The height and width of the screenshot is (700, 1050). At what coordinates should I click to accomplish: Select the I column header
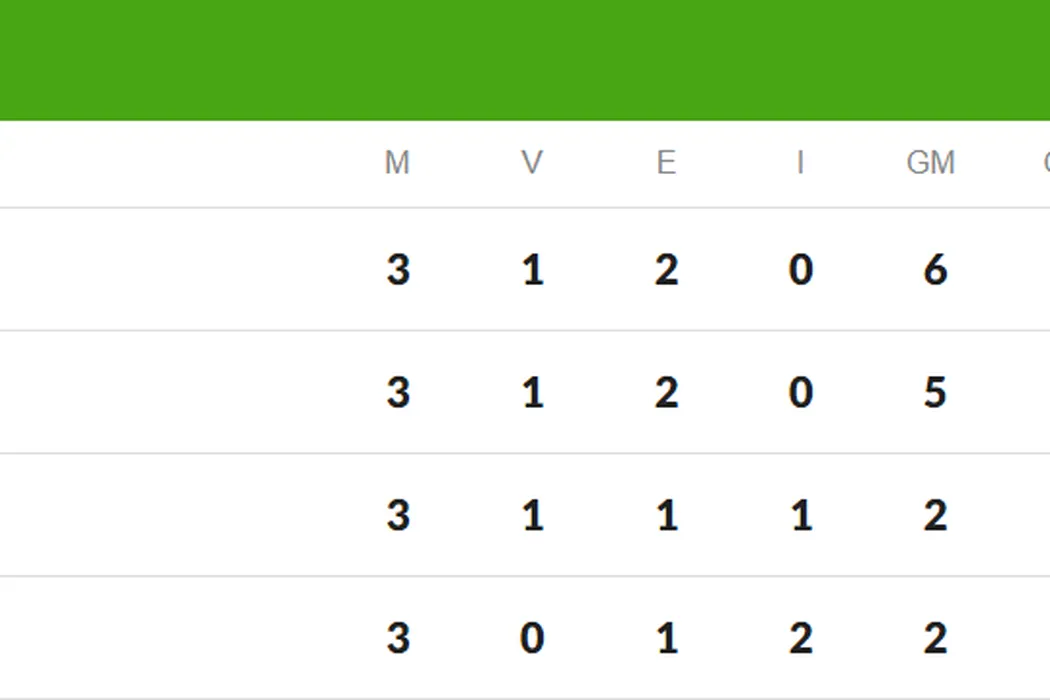pyautogui.click(x=800, y=163)
